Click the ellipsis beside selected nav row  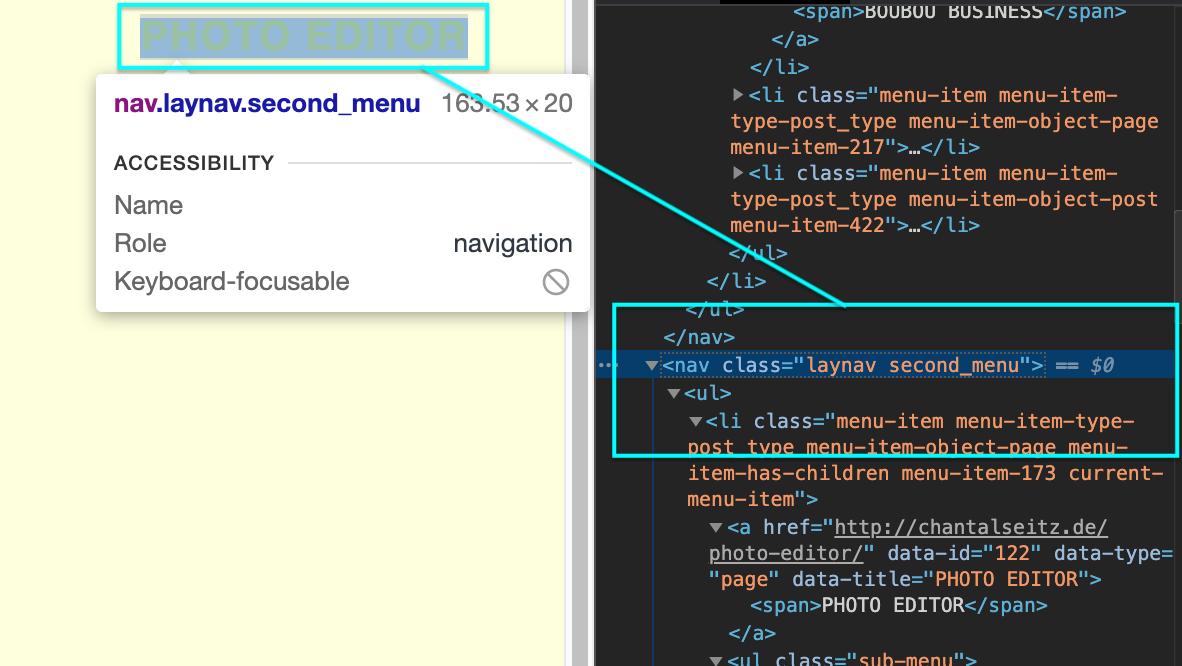(607, 366)
